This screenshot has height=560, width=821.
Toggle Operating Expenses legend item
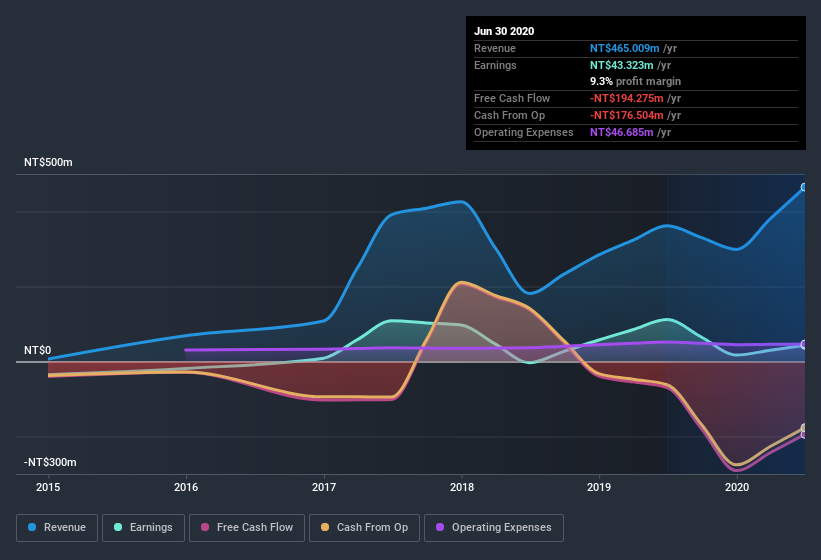coord(494,528)
